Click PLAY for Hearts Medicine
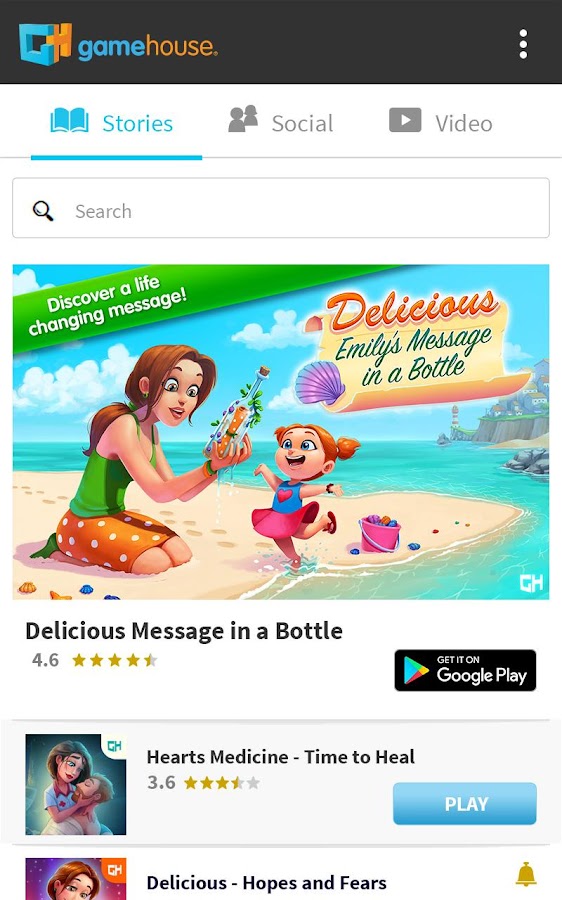 click(465, 804)
